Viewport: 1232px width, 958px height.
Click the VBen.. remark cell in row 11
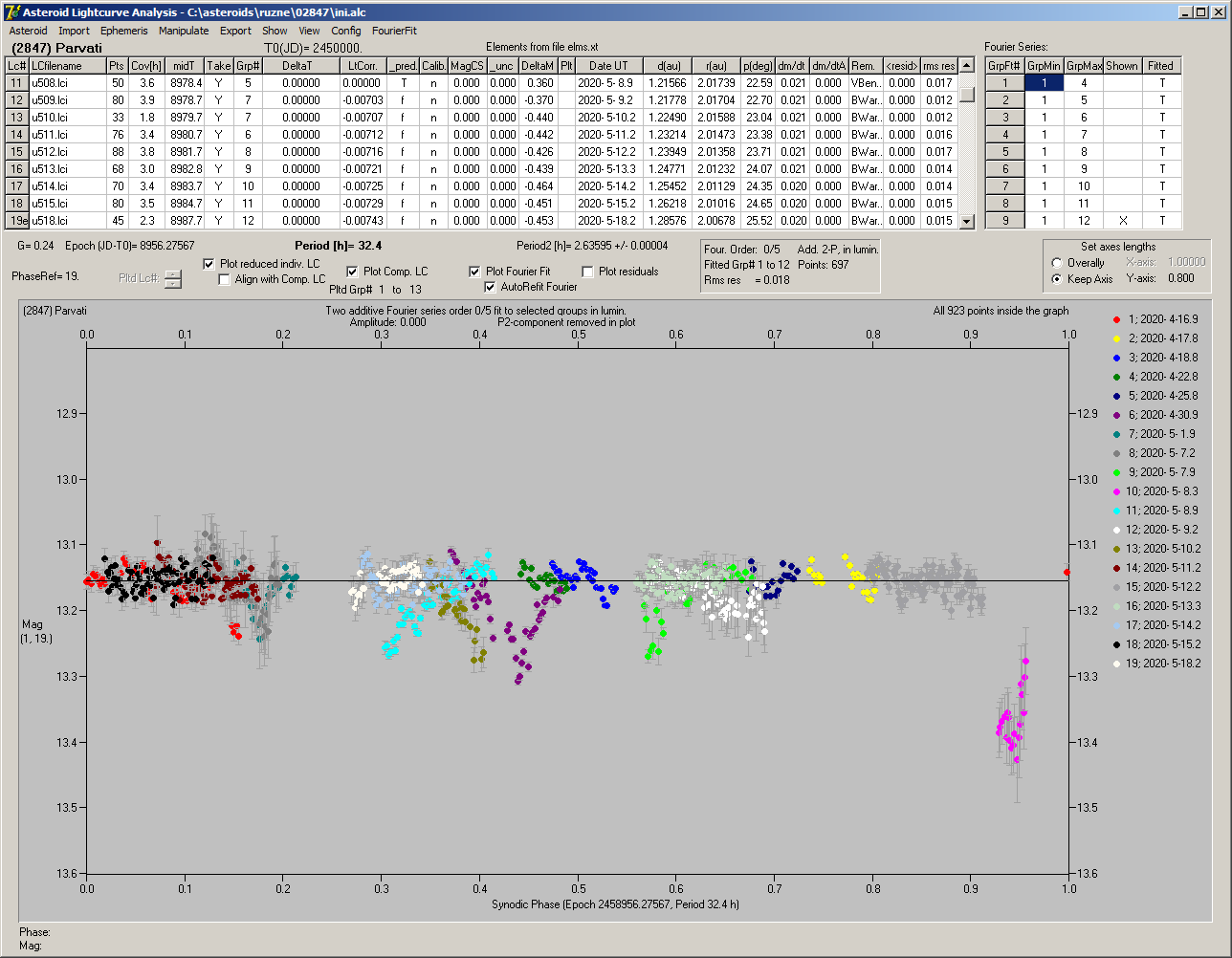tap(867, 83)
